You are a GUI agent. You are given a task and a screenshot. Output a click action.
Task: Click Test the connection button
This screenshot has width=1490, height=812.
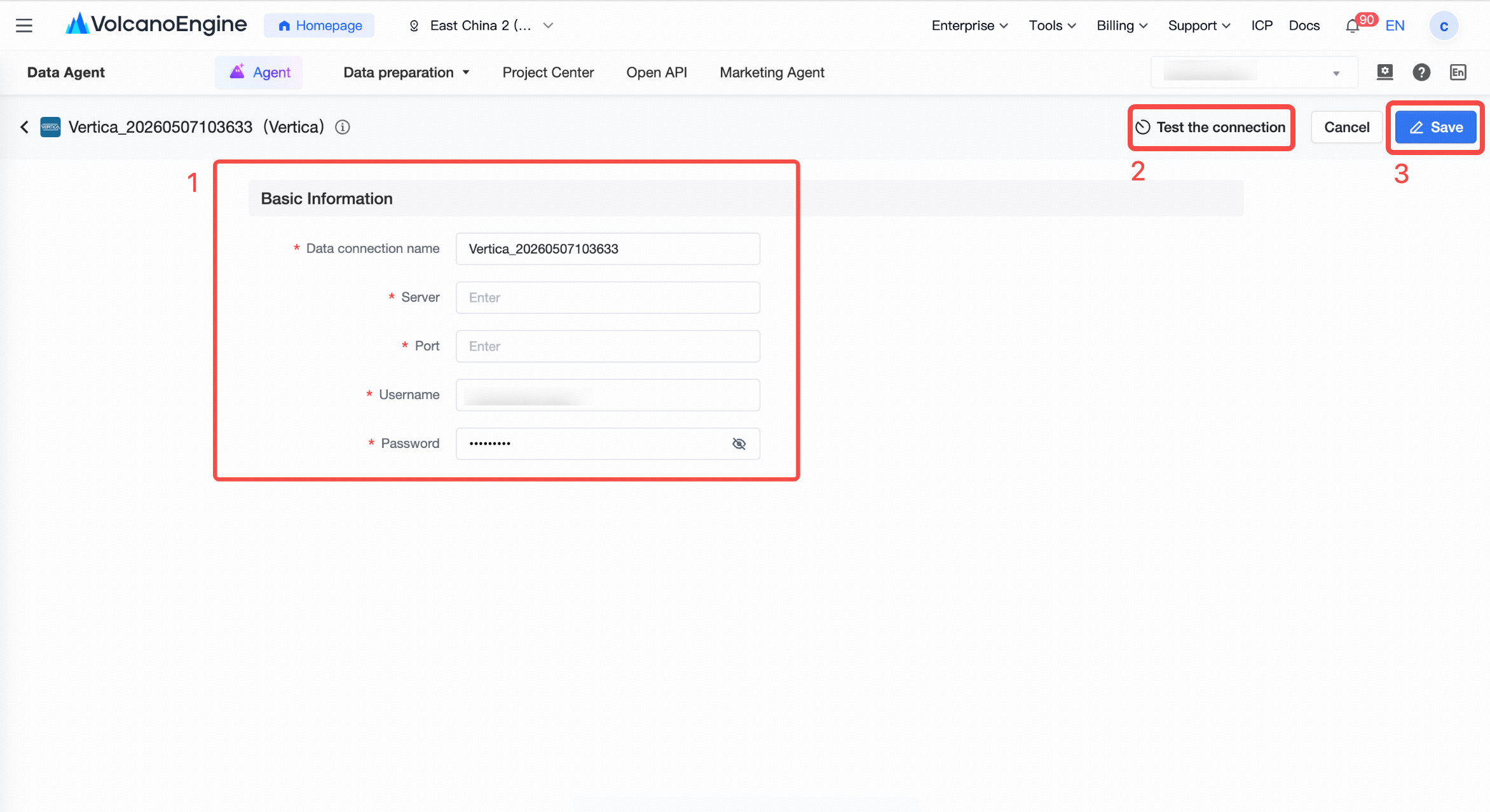[1211, 127]
